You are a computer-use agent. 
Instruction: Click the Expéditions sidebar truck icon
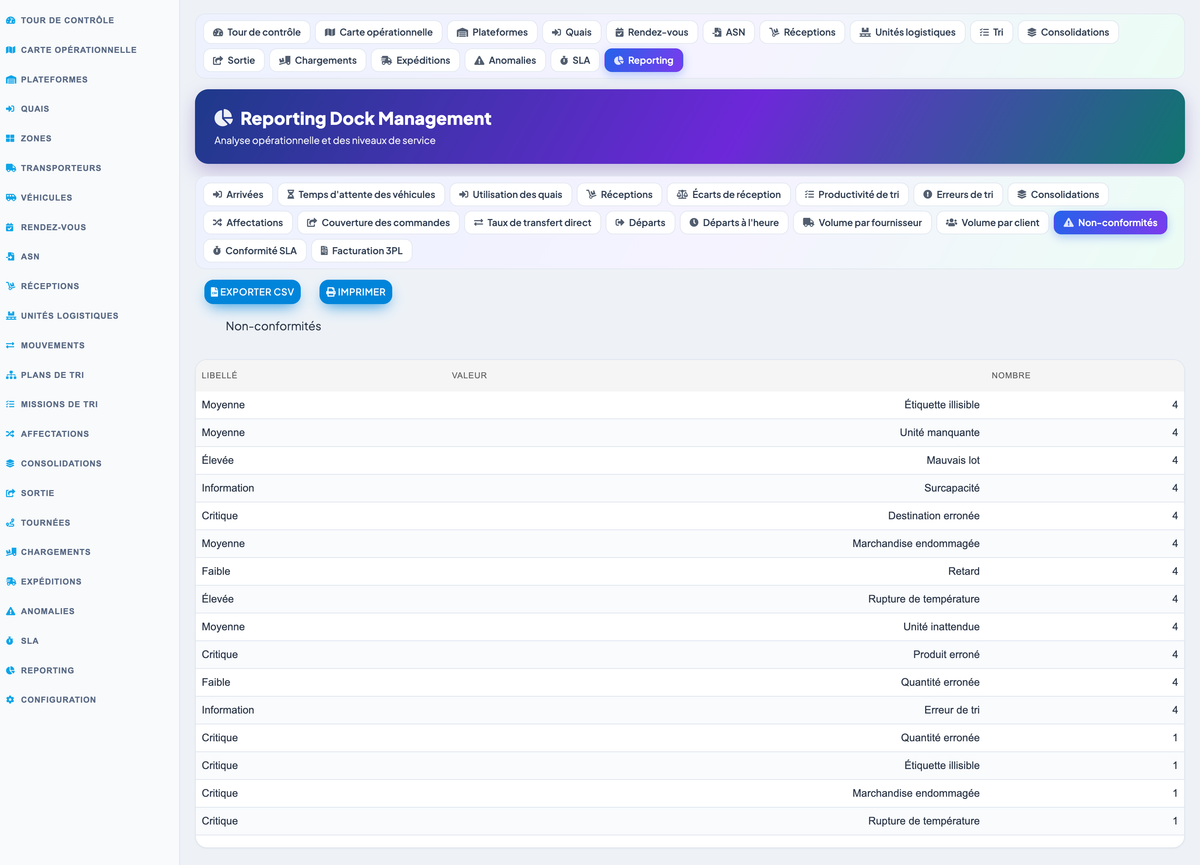click(x=10, y=581)
